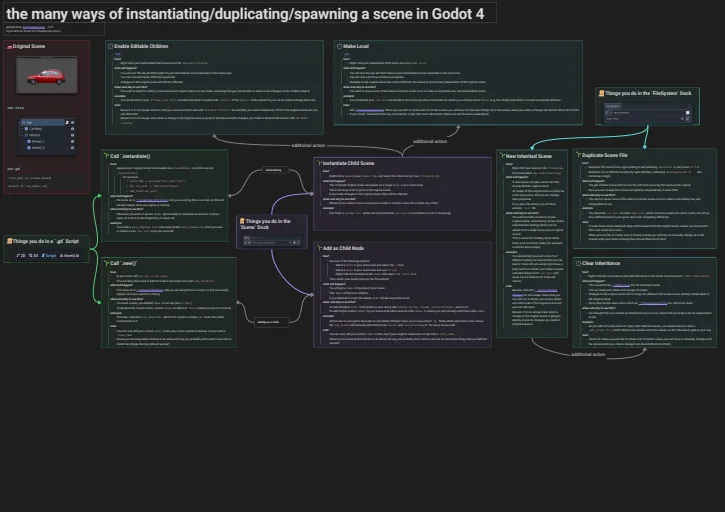The image size is (725, 512).
Task: Open the blue link under the main title
Action: pos(34,27)
